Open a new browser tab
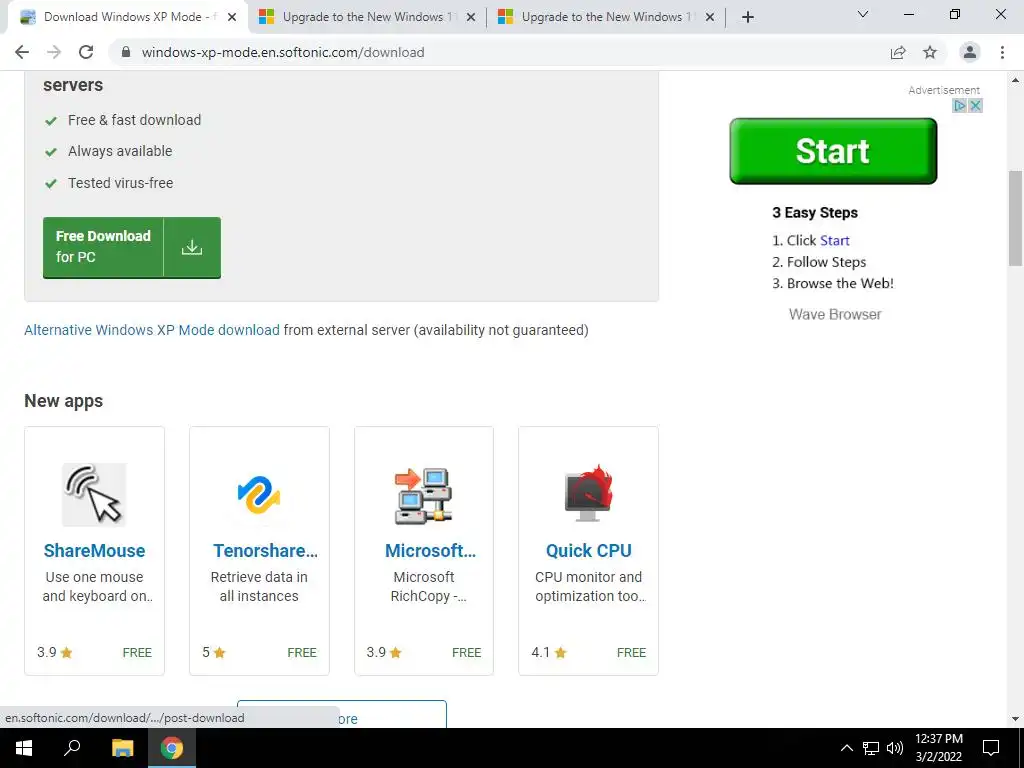This screenshot has height=768, width=1024. [x=748, y=17]
